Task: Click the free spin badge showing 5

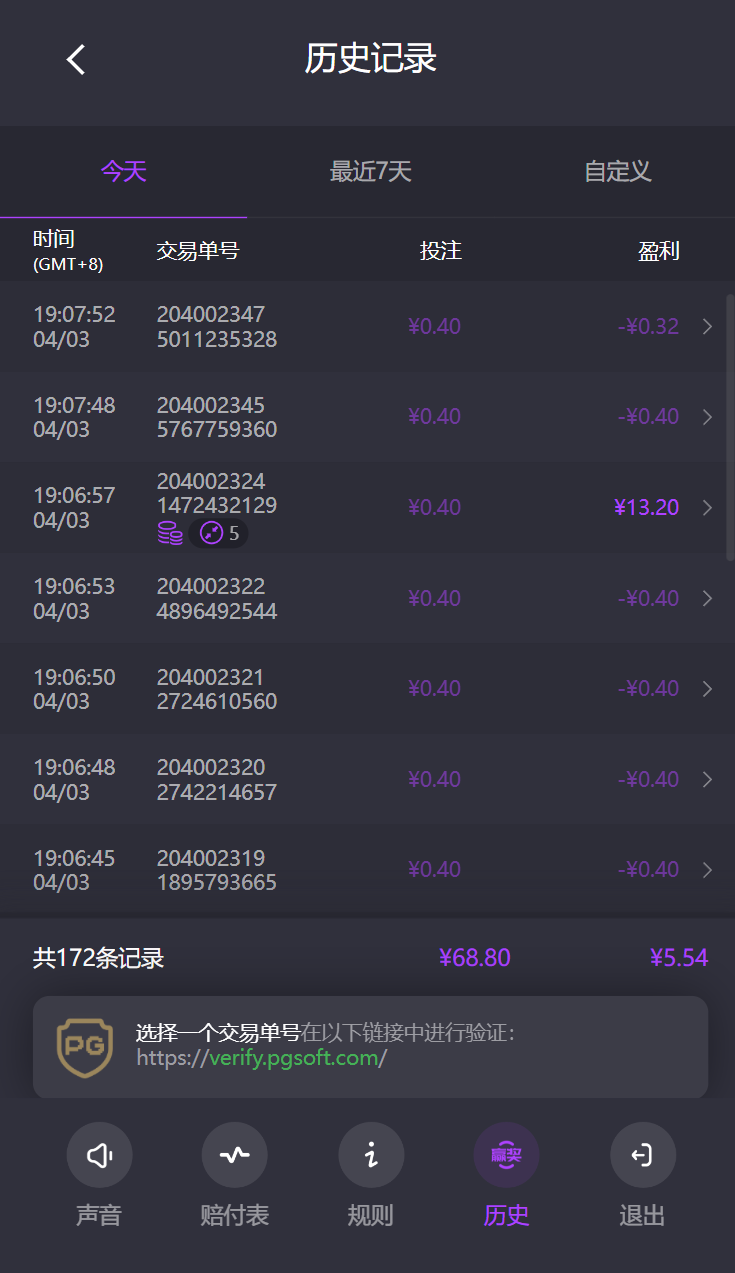Action: click(x=219, y=533)
